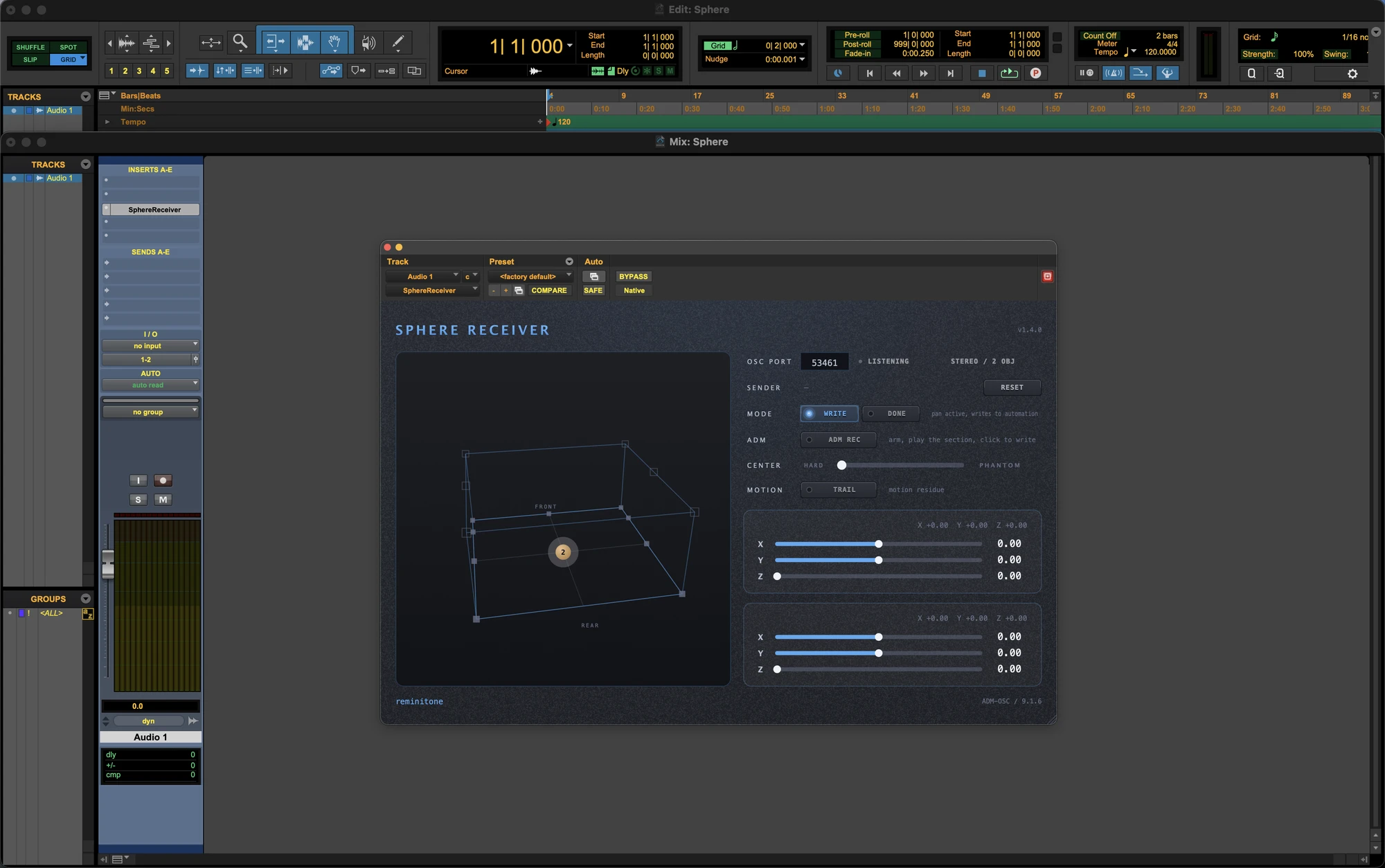The height and width of the screenshot is (868, 1385).
Task: Toggle Tab to Transients icon
Action: point(197,71)
